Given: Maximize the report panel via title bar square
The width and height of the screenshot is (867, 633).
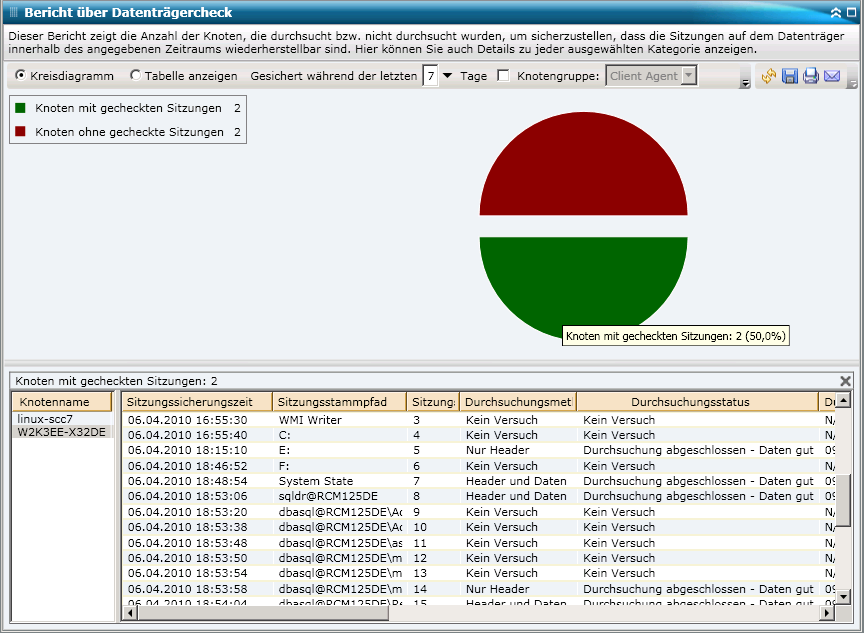Looking at the screenshot, I should (x=851, y=13).
